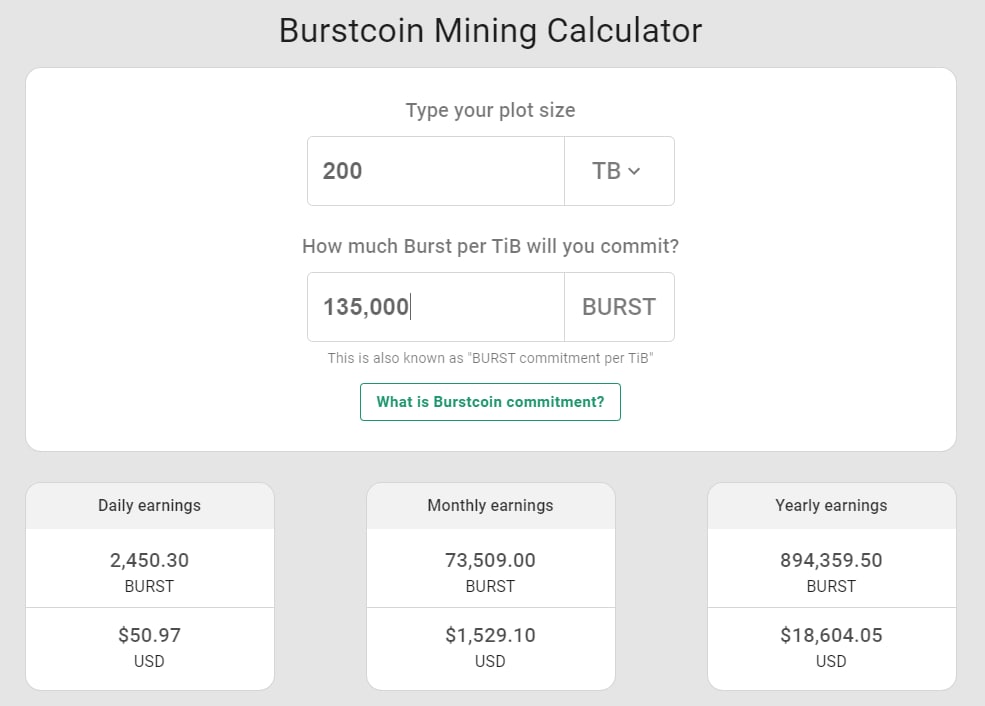Viewport: 985px width, 706px height.
Task: Click the monthly $1,529.10 USD amount
Action: click(490, 635)
